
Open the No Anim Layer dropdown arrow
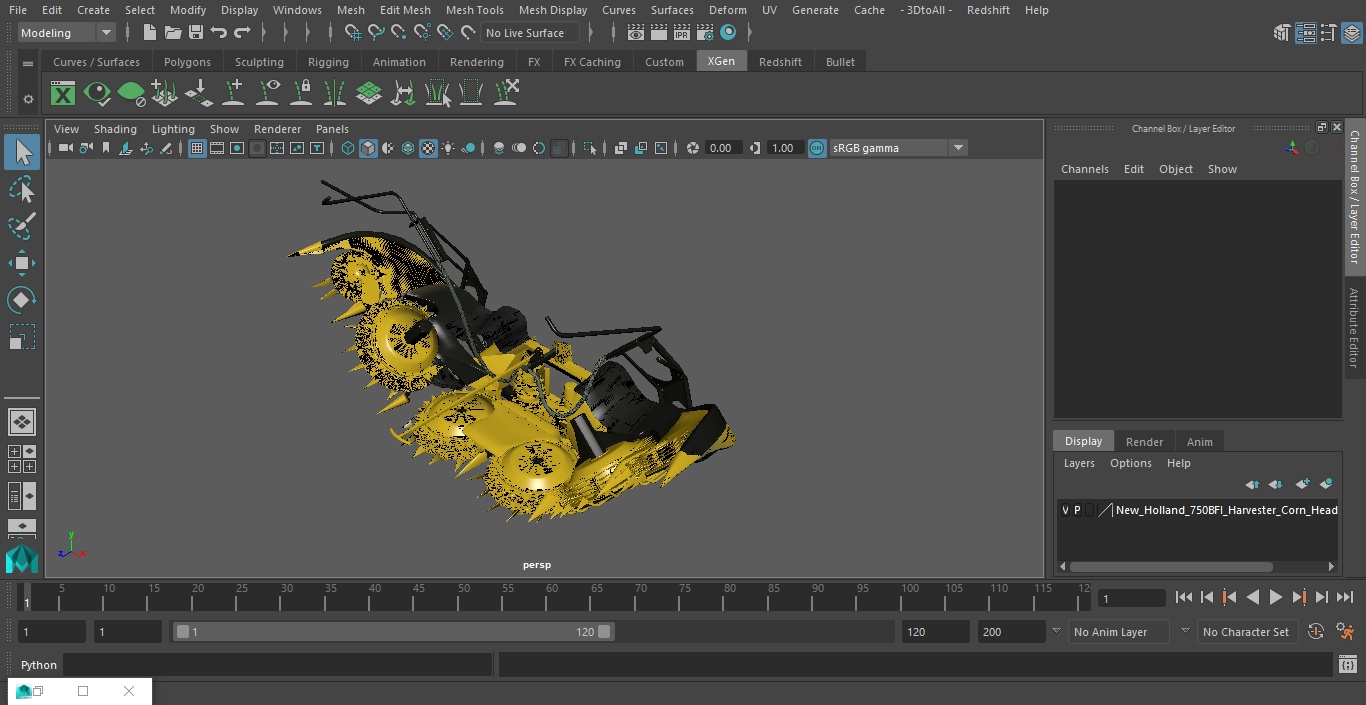click(1056, 632)
